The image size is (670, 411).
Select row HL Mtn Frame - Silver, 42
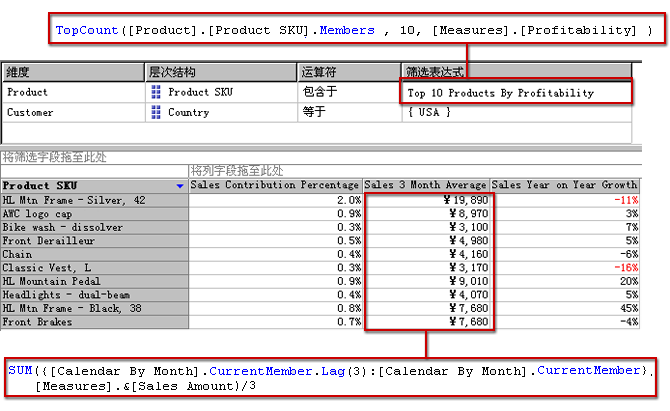[x=94, y=200]
